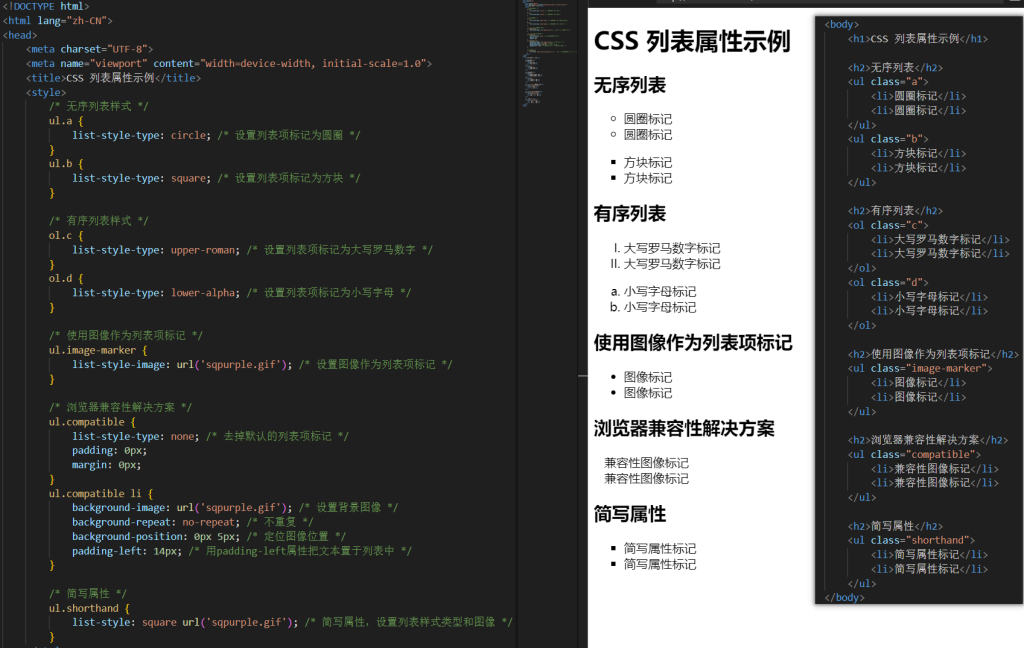Screen dimensions: 1024x648
Task: Select the rendered '有序列表' heading in preview
Action: click(x=630, y=214)
